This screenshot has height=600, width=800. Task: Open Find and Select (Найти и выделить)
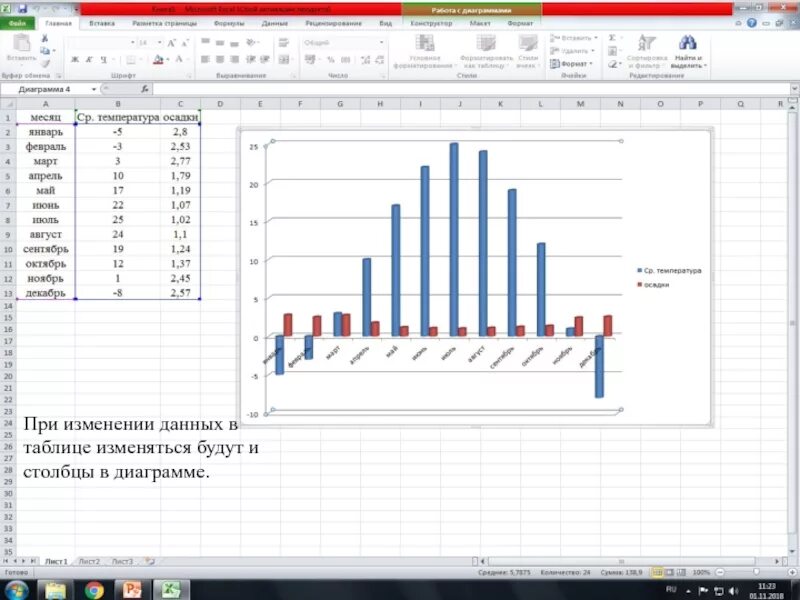(688, 52)
